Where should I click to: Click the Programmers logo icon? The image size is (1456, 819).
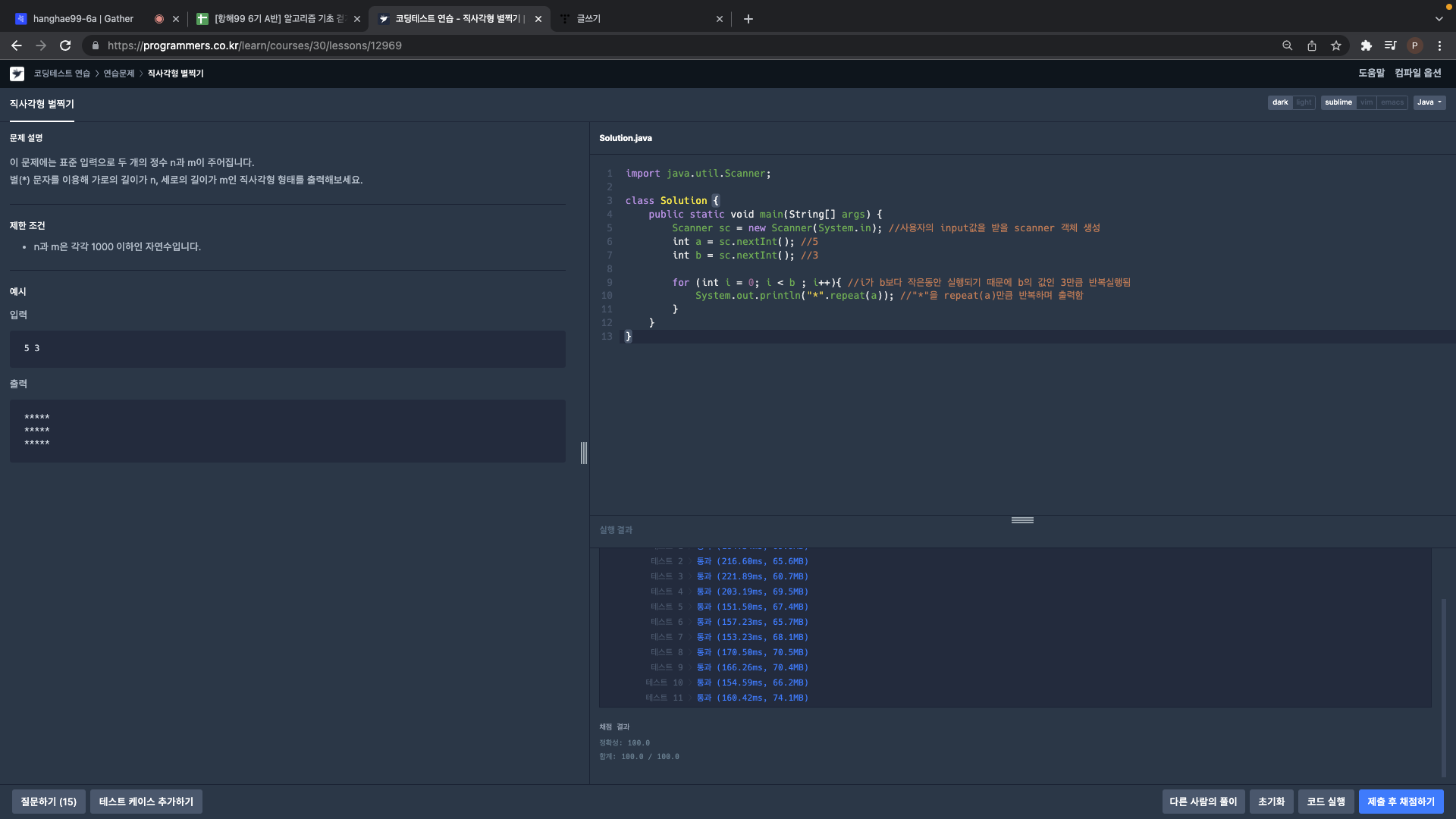(17, 74)
